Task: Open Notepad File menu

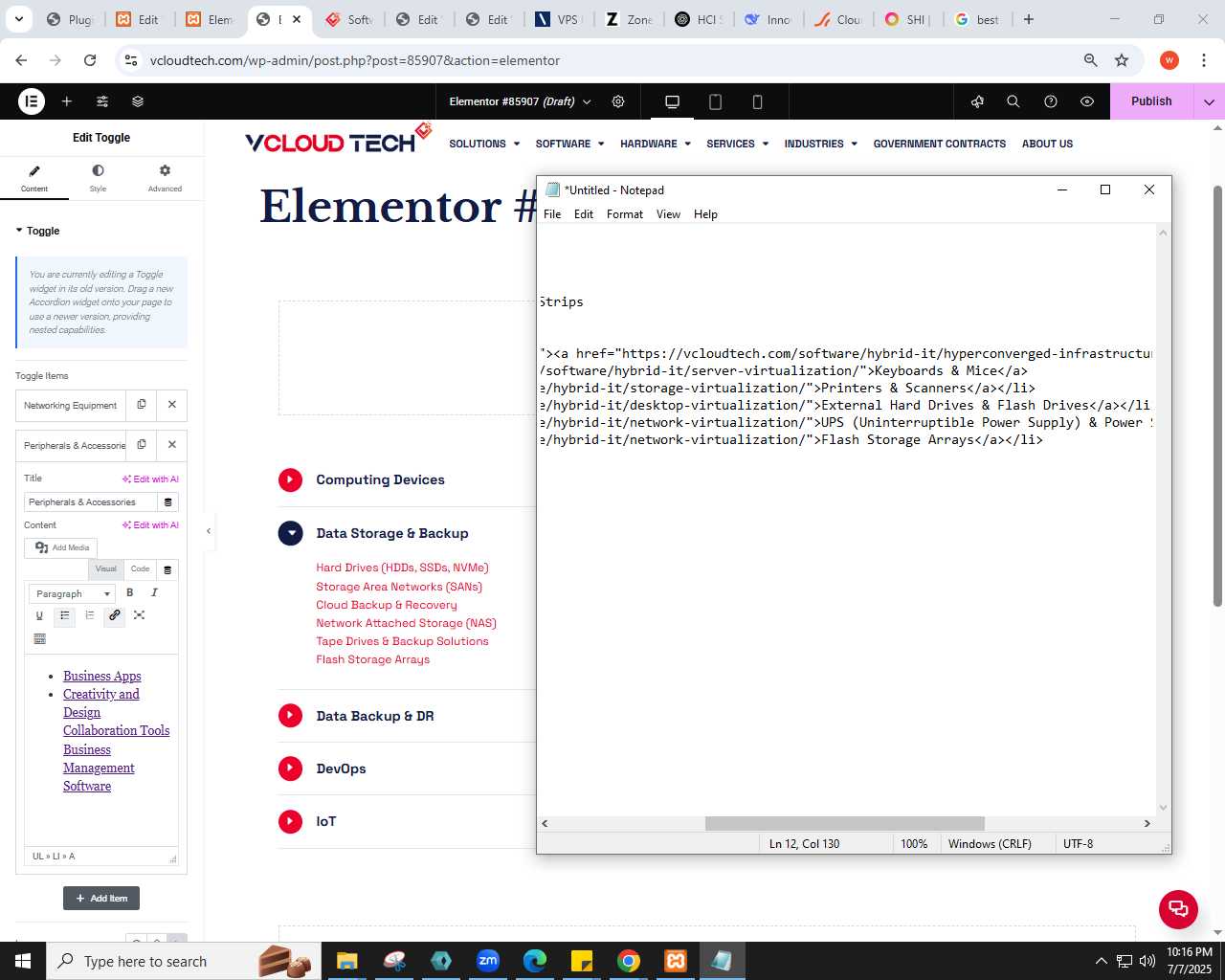Action: pos(552,214)
